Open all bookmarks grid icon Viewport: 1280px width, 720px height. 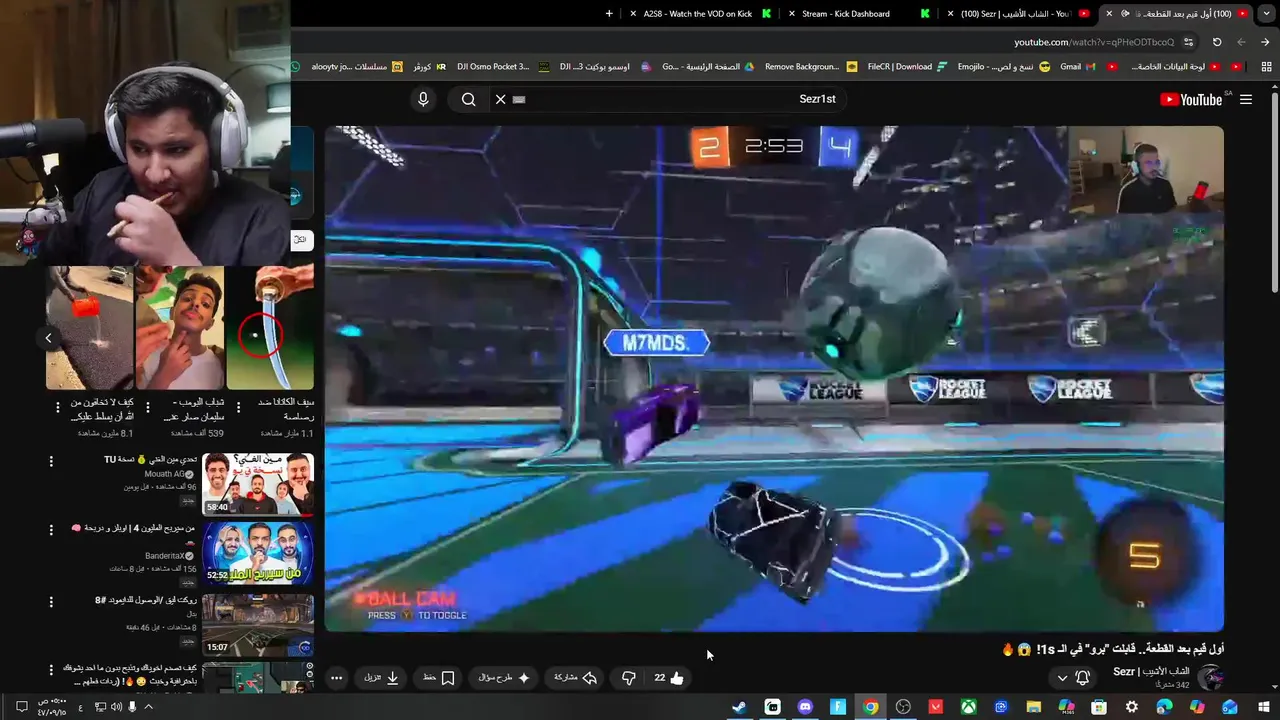[1267, 67]
